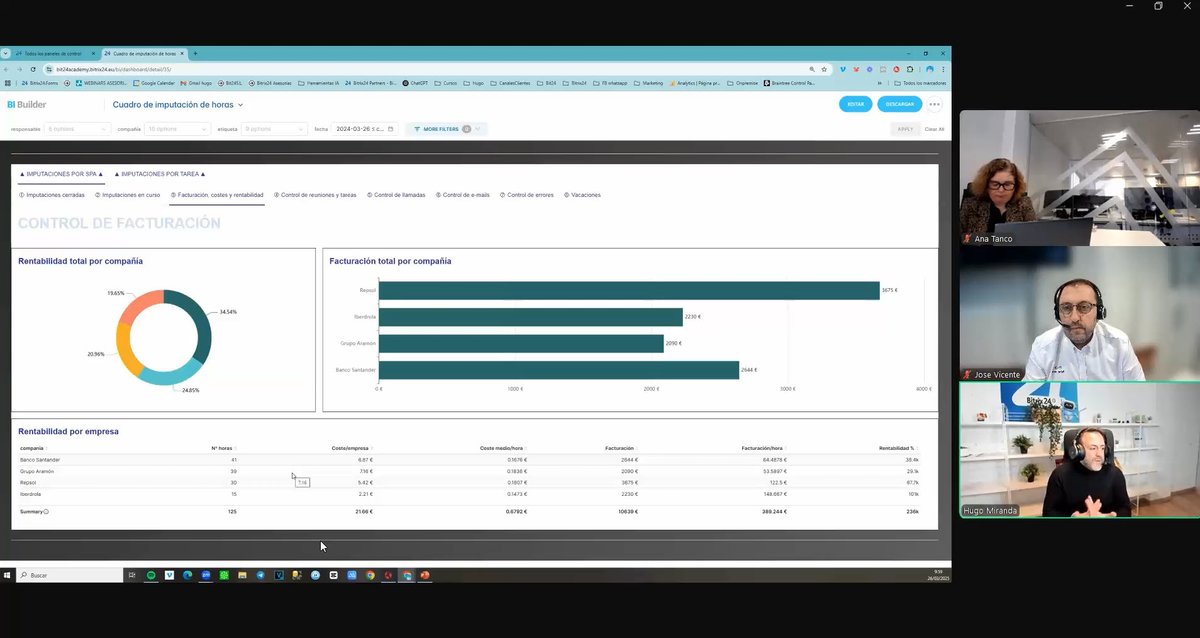This screenshot has height=638, width=1200.
Task: Open the three-dots more options menu
Action: tap(934, 104)
